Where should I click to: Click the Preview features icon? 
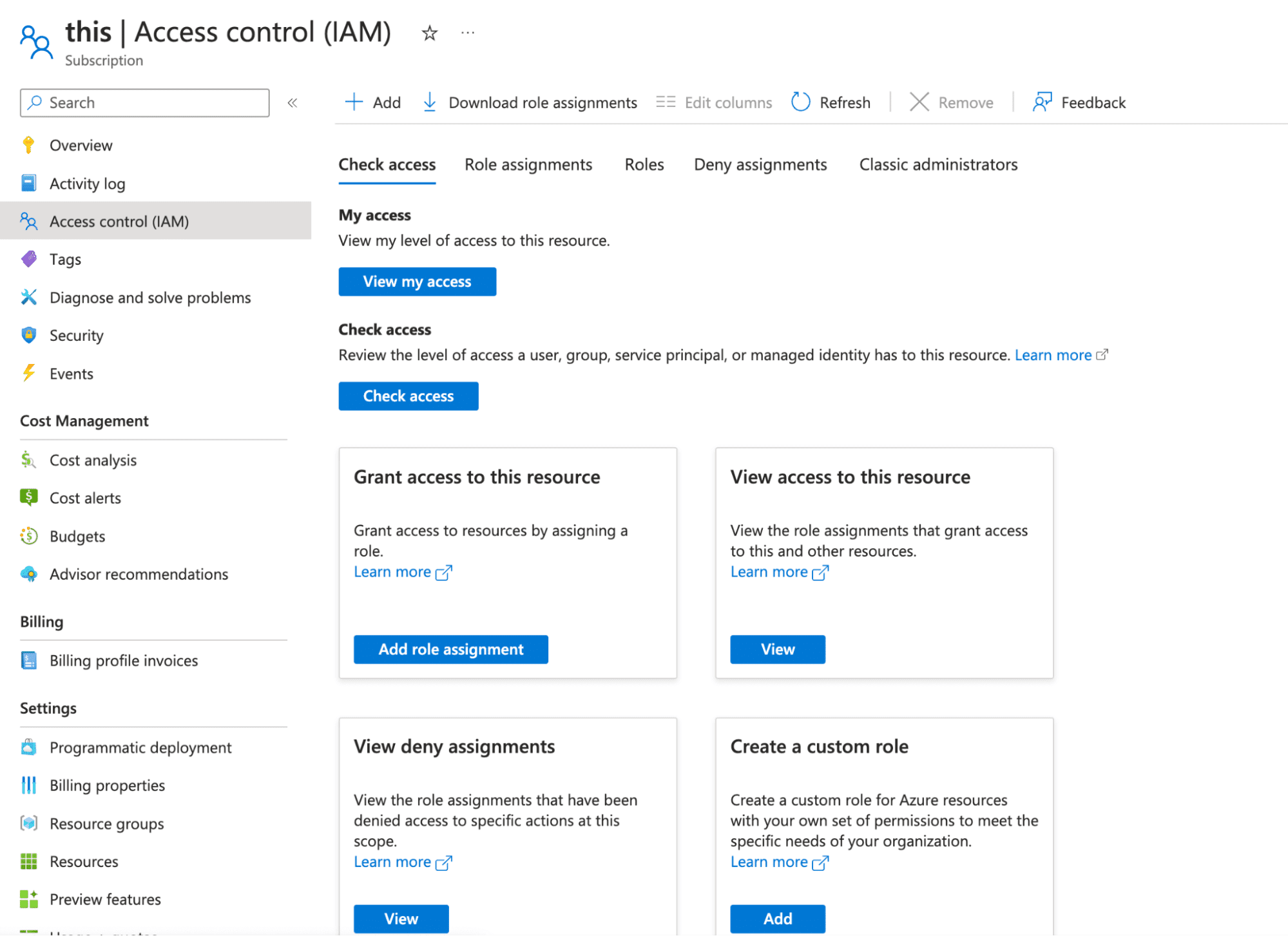[x=28, y=899]
